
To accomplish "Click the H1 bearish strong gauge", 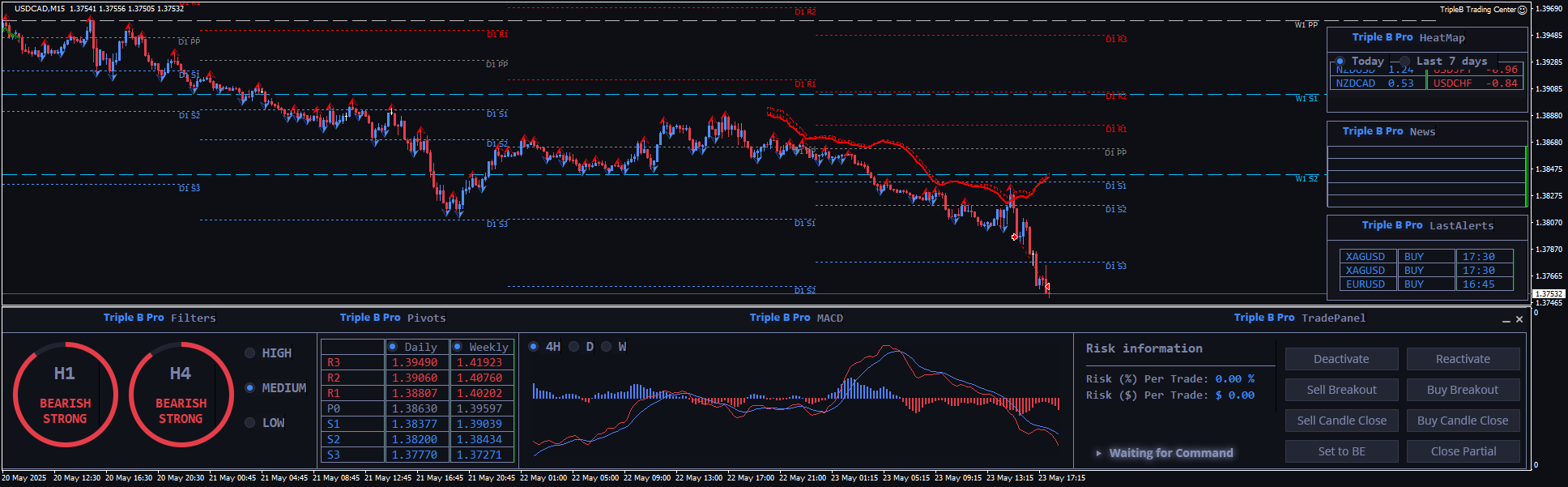I will tap(66, 395).
